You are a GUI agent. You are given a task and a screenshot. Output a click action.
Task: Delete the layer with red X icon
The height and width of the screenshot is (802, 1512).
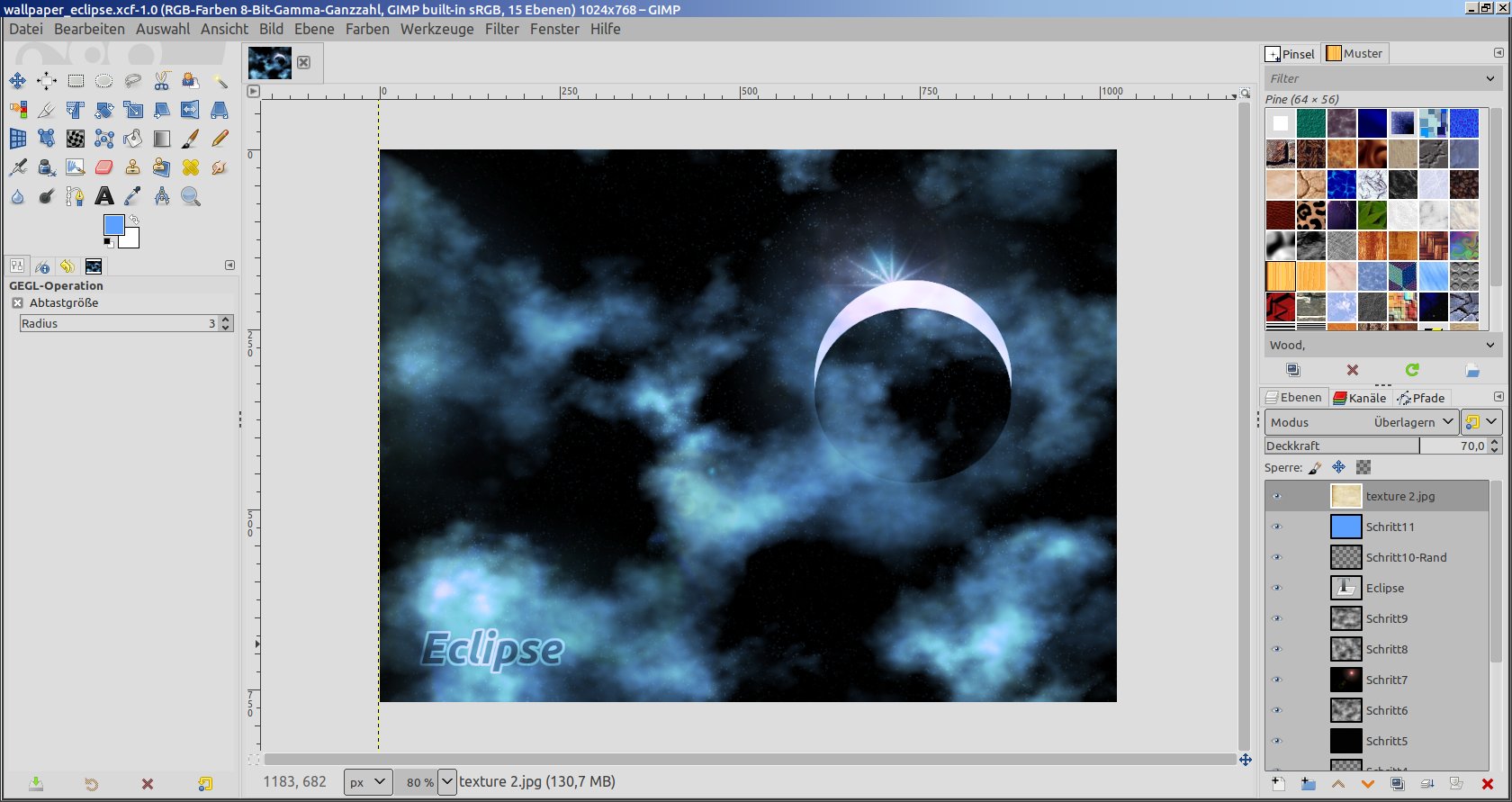click(x=1487, y=784)
